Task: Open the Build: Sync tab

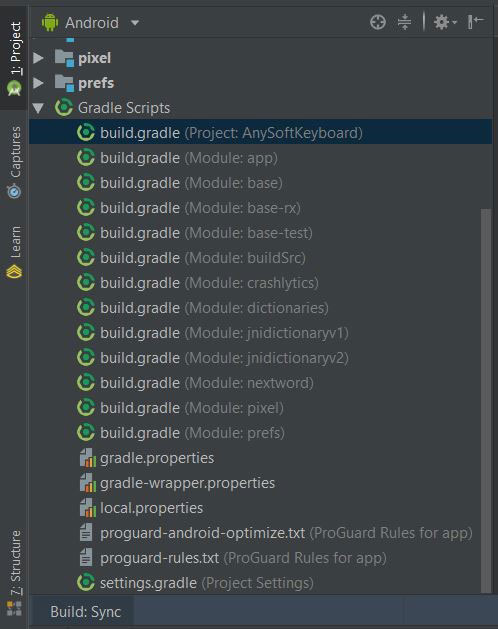Action: point(85,612)
